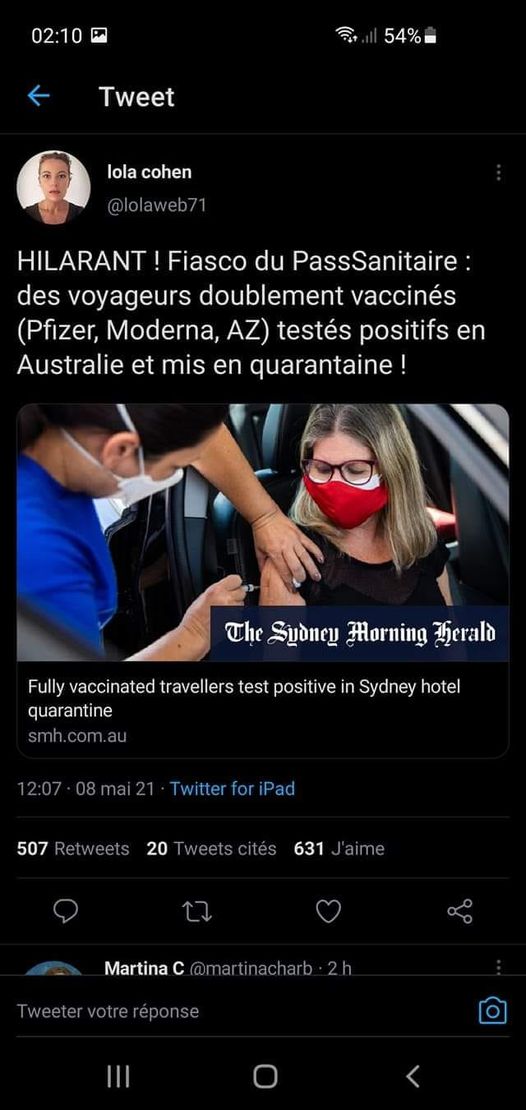Image resolution: width=526 pixels, height=1110 pixels.
Task: Open camera icon in reply bar
Action: tap(493, 1010)
